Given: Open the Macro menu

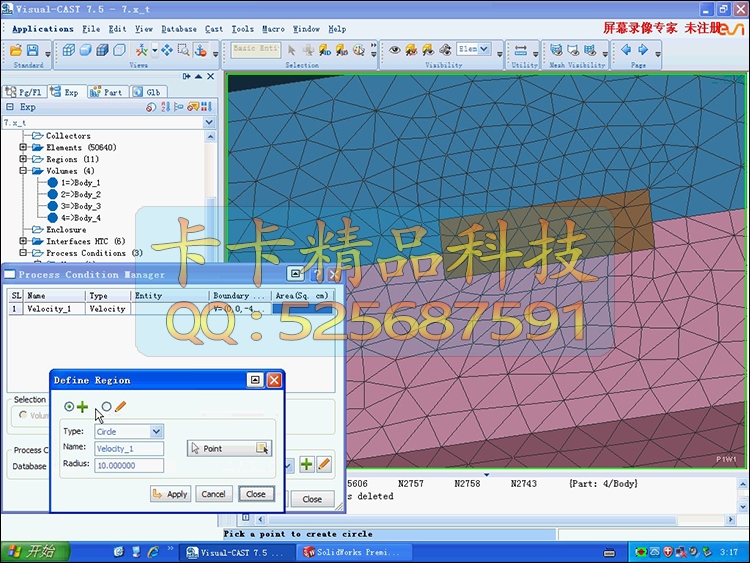Looking at the screenshot, I should 273,29.
